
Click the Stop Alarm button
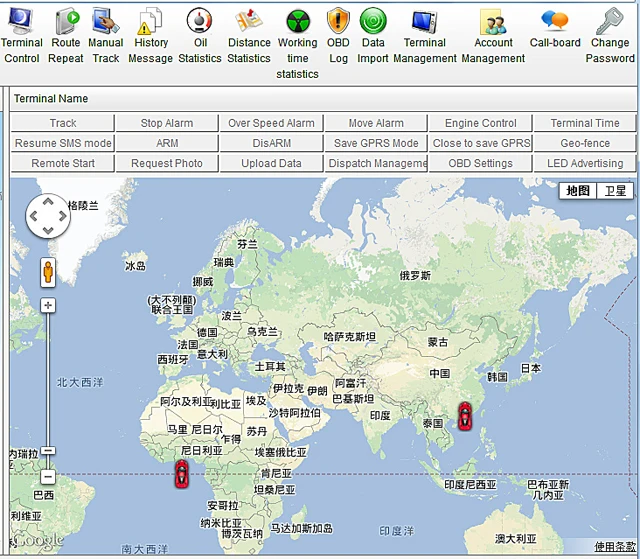[x=167, y=123]
